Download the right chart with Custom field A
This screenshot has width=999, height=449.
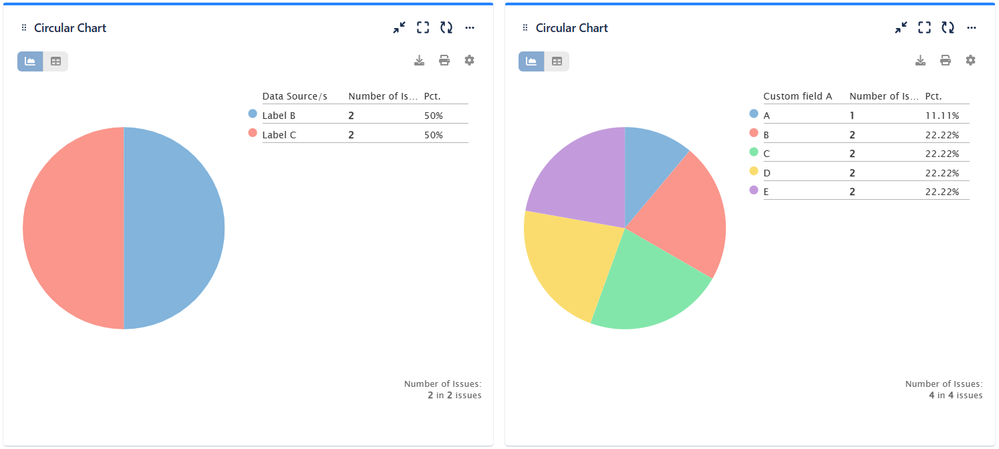921,61
